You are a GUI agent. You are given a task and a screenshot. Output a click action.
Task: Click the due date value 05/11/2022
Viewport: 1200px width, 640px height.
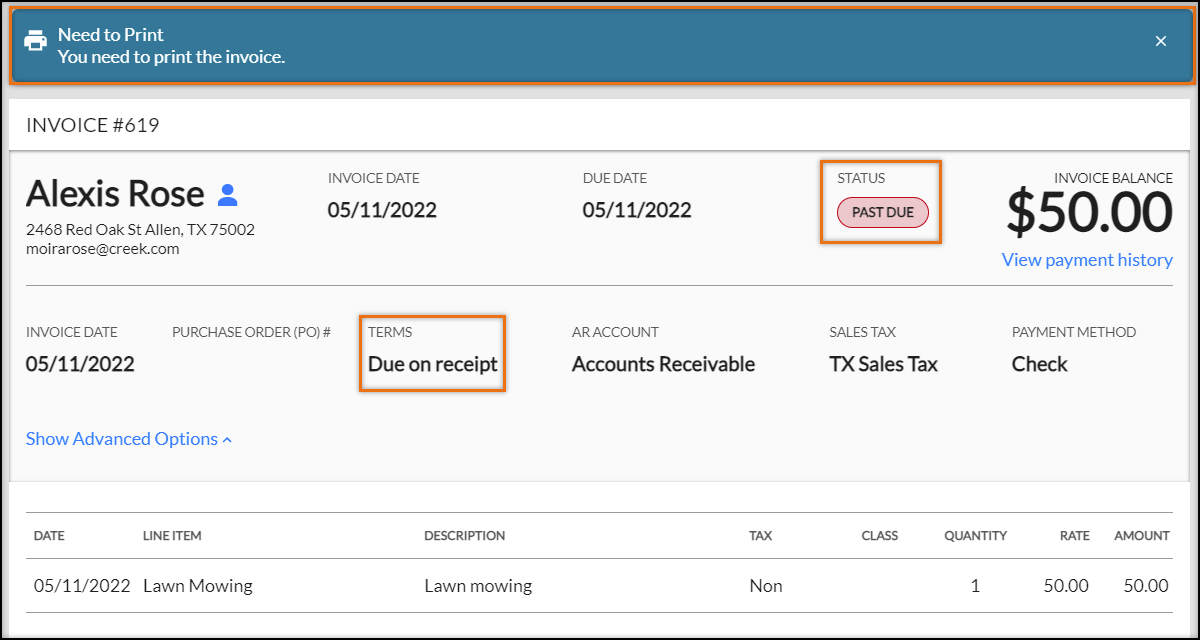tap(637, 210)
